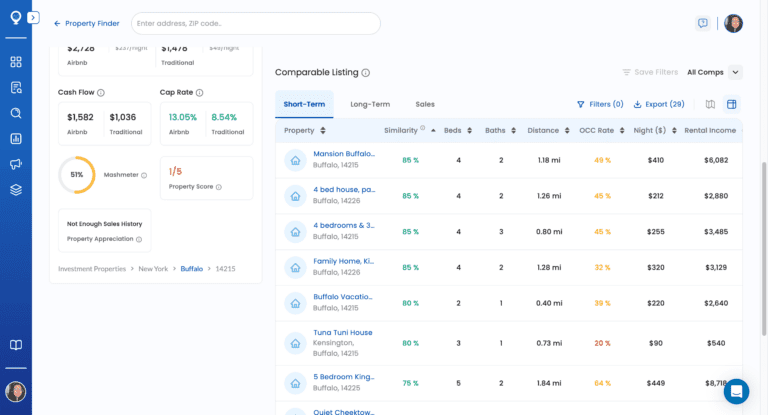Switch to map view of comparables

click(710, 104)
